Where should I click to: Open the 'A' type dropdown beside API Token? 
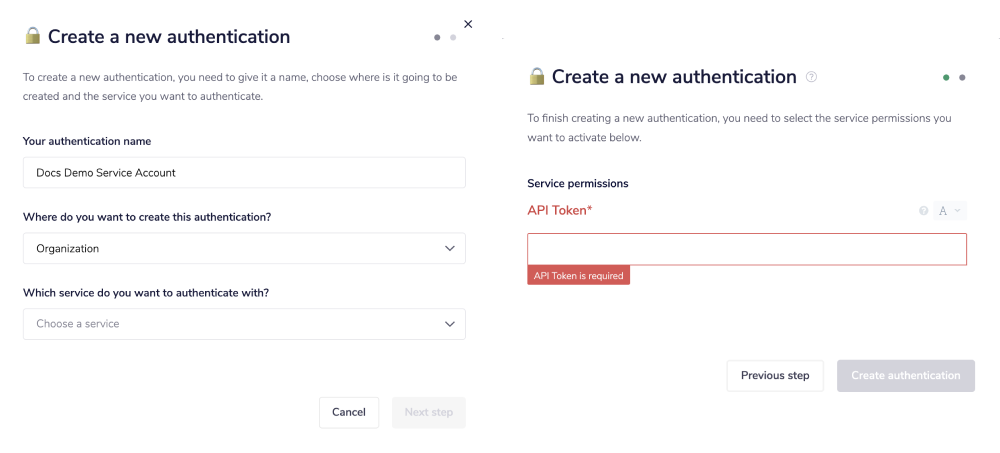pyautogui.click(x=949, y=211)
